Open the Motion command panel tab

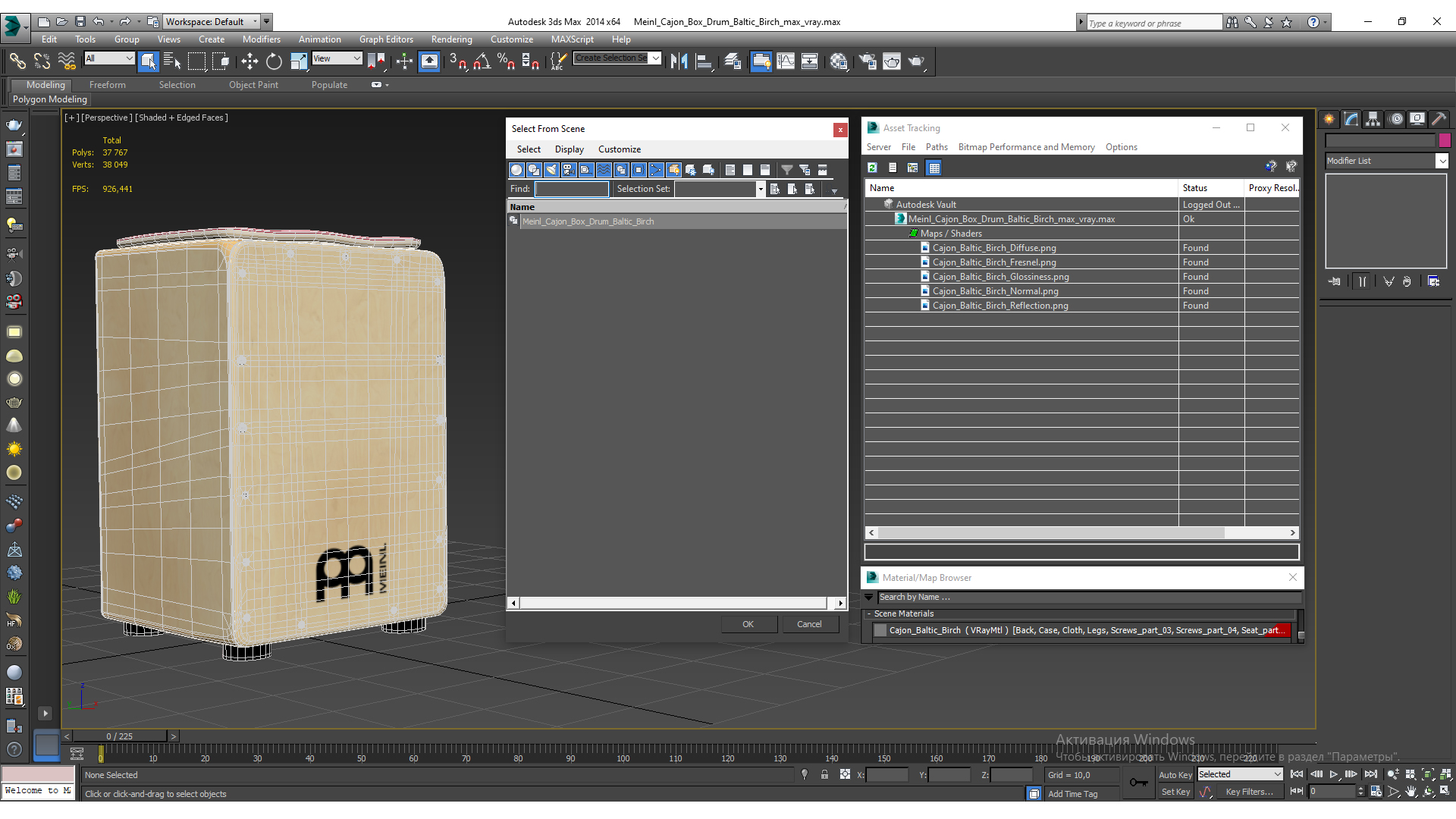click(x=1395, y=119)
